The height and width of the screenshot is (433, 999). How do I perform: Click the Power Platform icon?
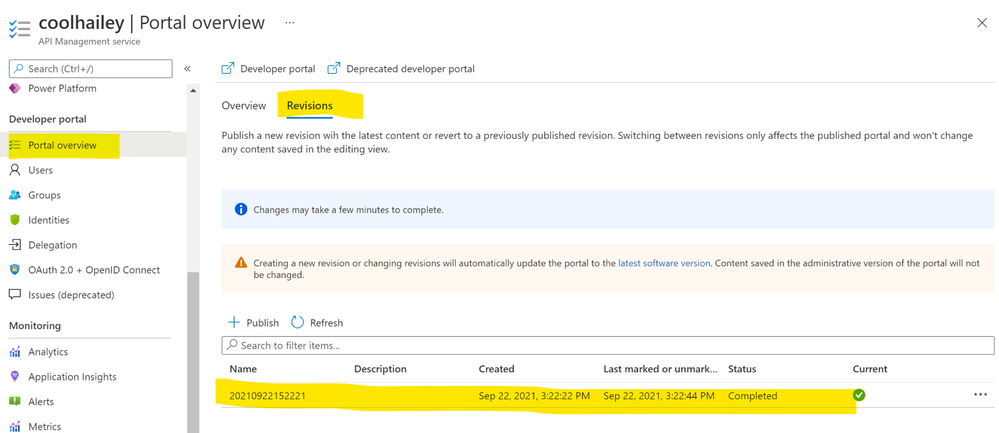pos(15,89)
